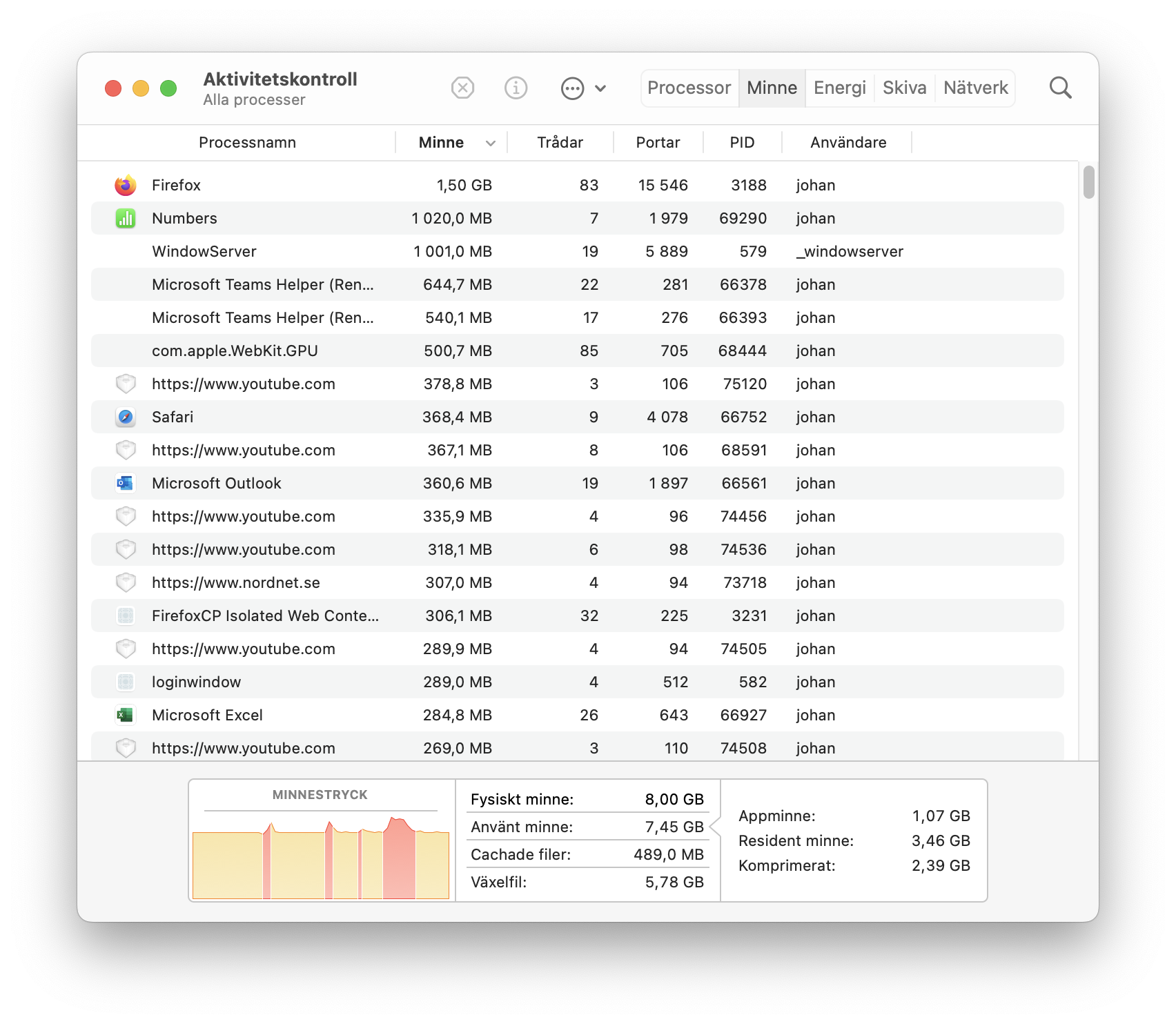Click the Växelfil value 5,78 GB
1176x1024 pixels.
point(674,882)
